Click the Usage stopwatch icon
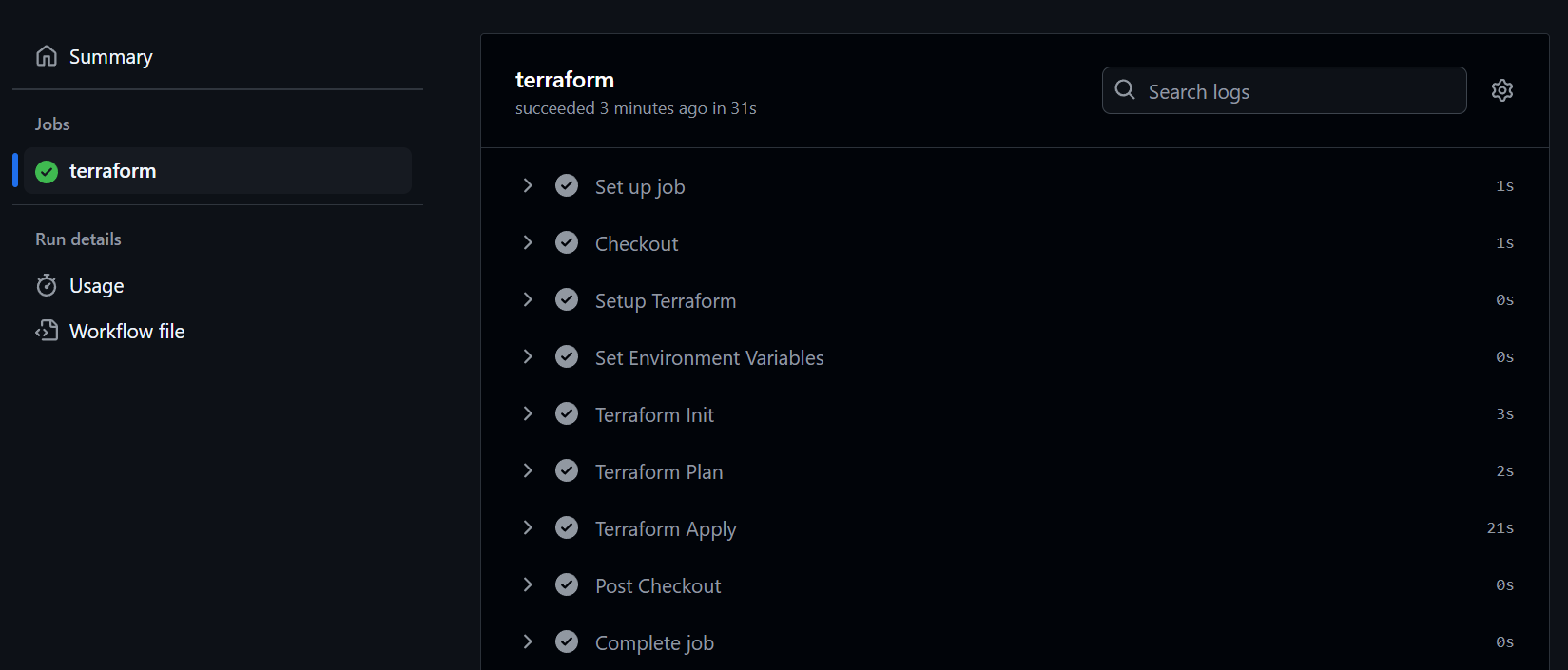Viewport: 1568px width, 670px height. 47,285
